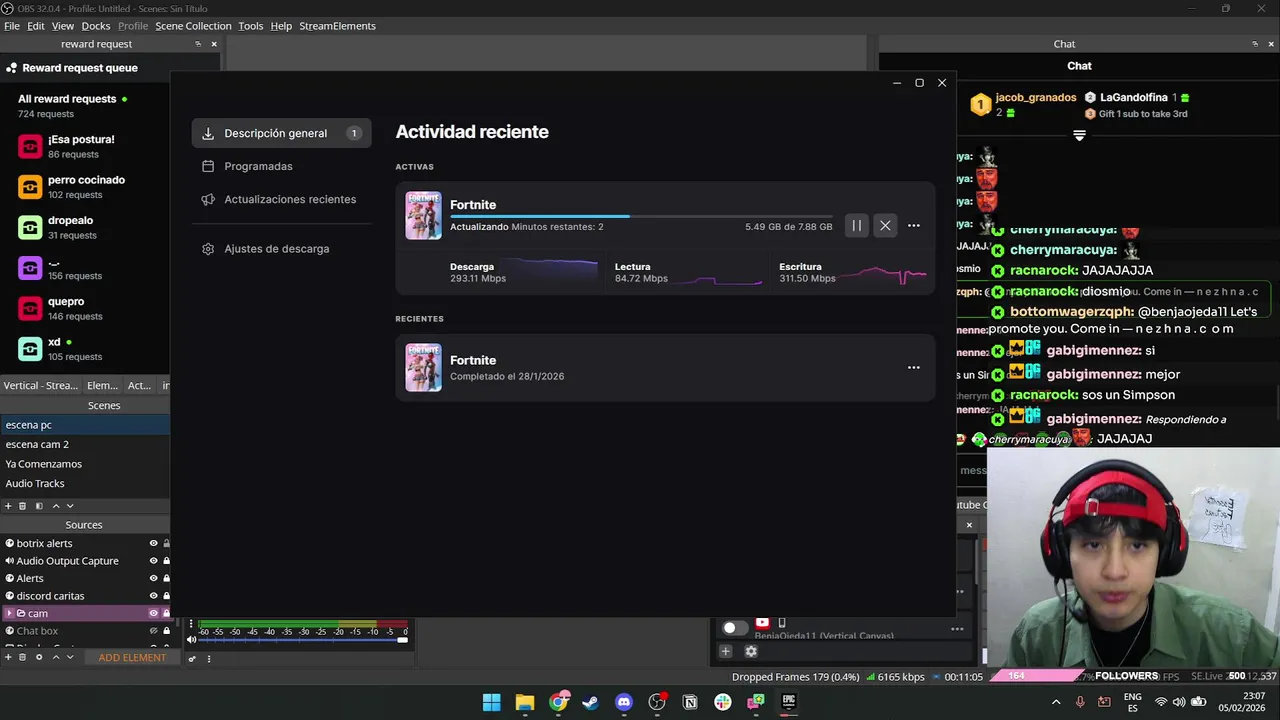
Task: Cancel the active Fortnite update
Action: [x=885, y=226]
